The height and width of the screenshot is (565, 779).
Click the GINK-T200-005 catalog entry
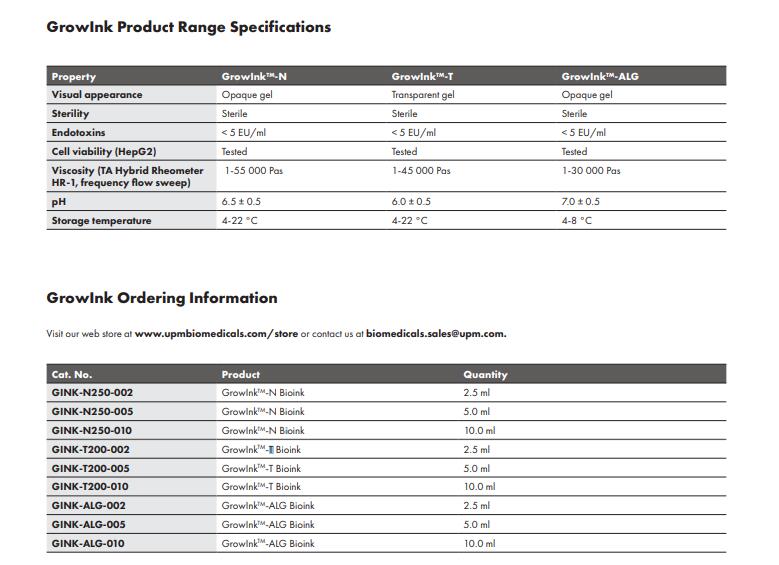pyautogui.click(x=91, y=468)
